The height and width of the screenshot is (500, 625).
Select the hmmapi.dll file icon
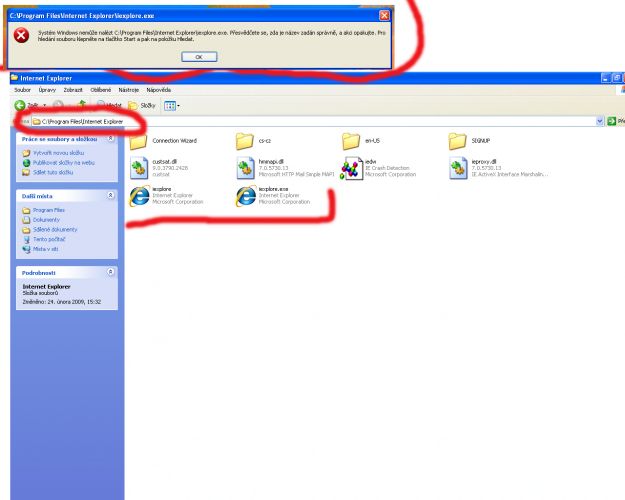(246, 168)
